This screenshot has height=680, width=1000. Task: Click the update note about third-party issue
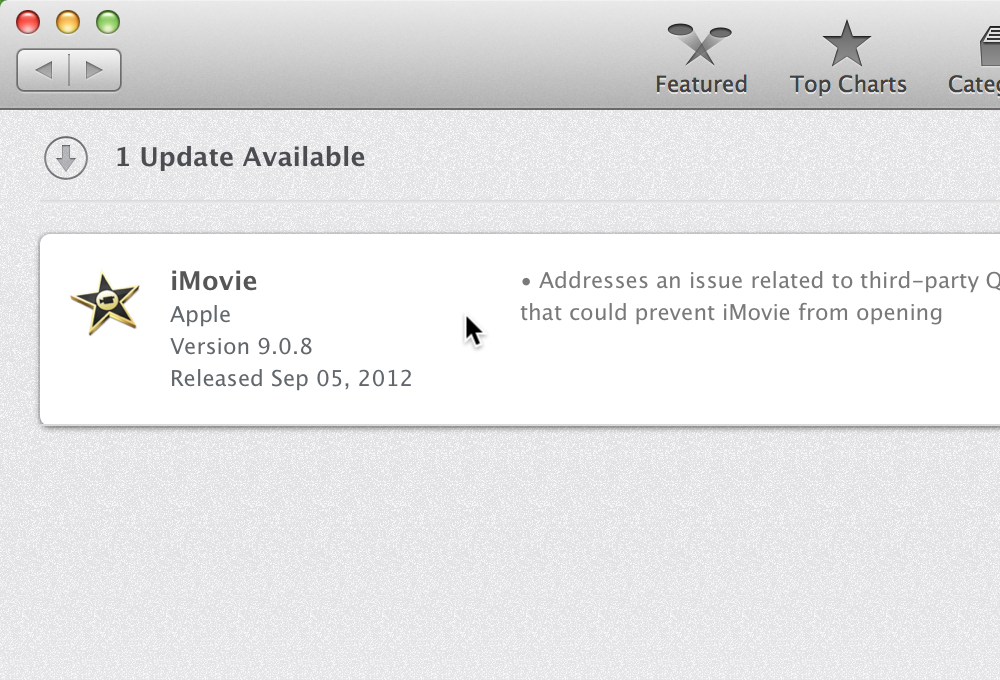pos(760,297)
